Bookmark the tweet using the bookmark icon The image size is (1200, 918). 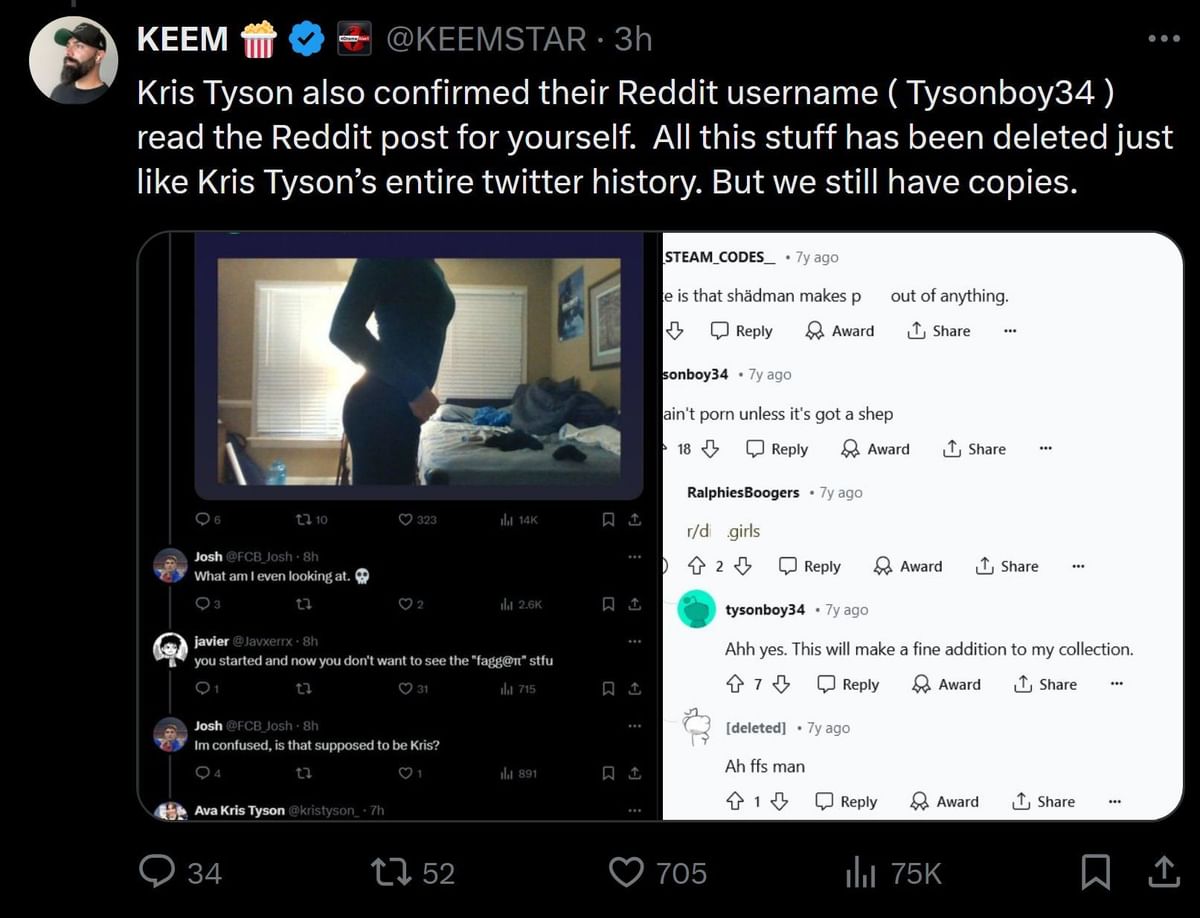coord(1096,872)
